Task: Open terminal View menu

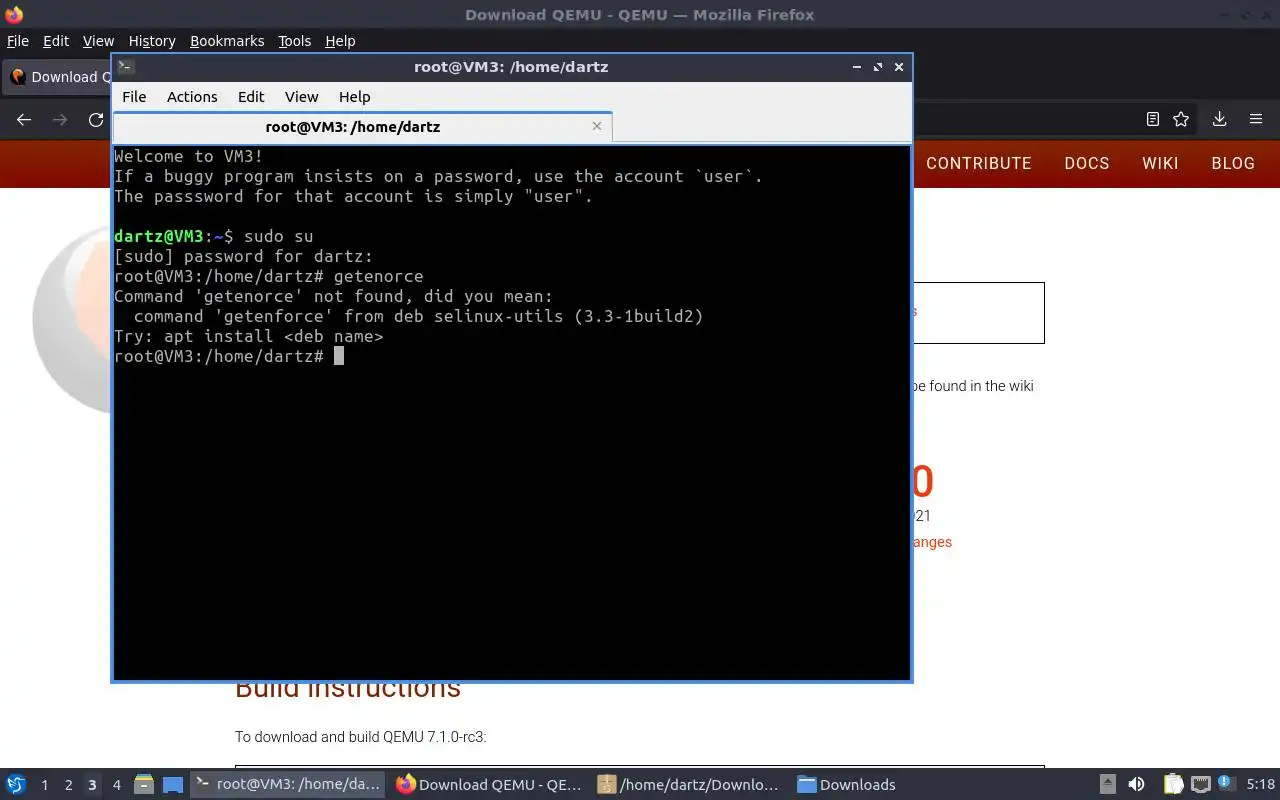Action: tap(301, 97)
